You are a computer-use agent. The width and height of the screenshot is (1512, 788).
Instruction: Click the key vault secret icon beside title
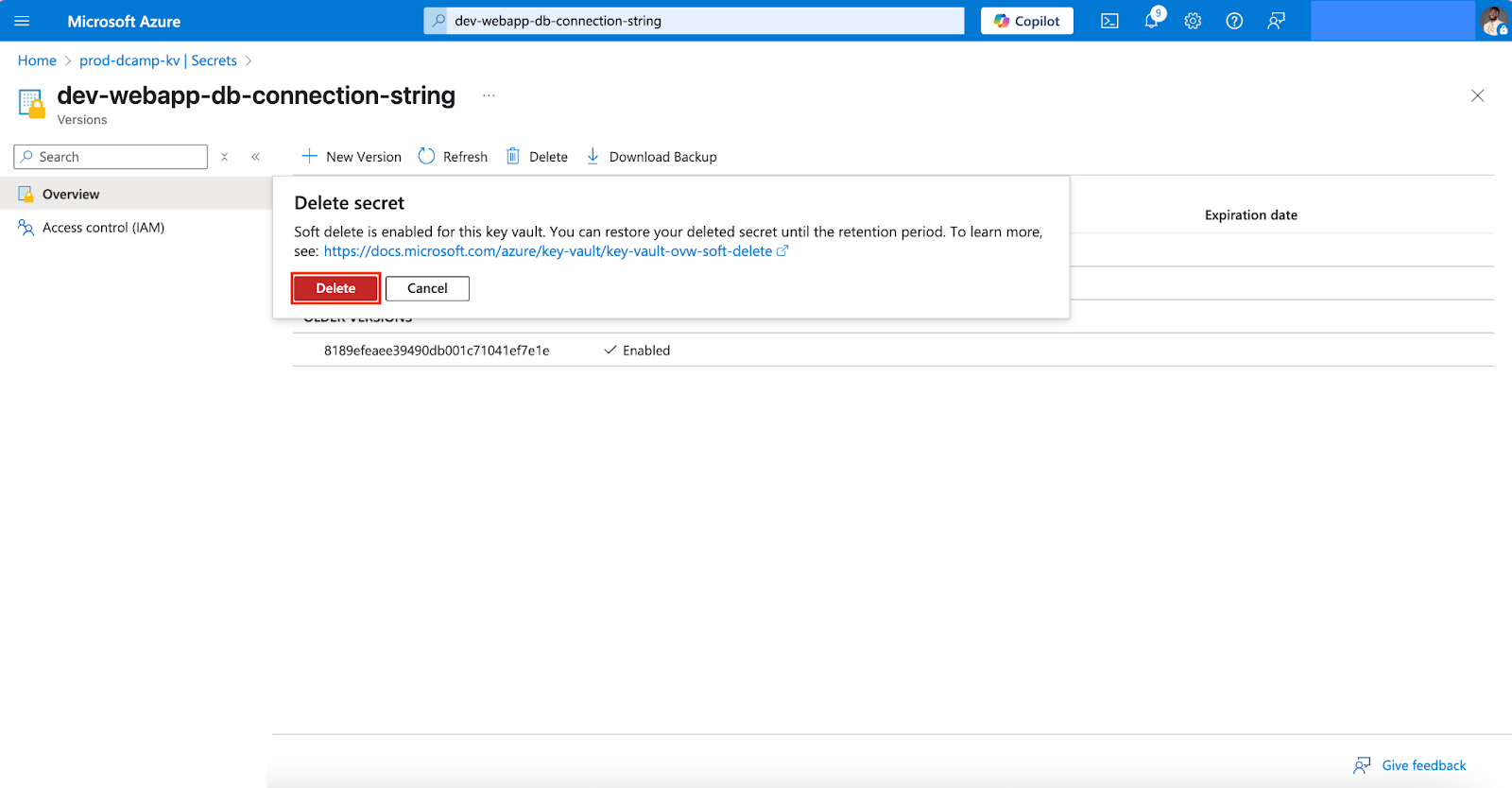pyautogui.click(x=31, y=103)
